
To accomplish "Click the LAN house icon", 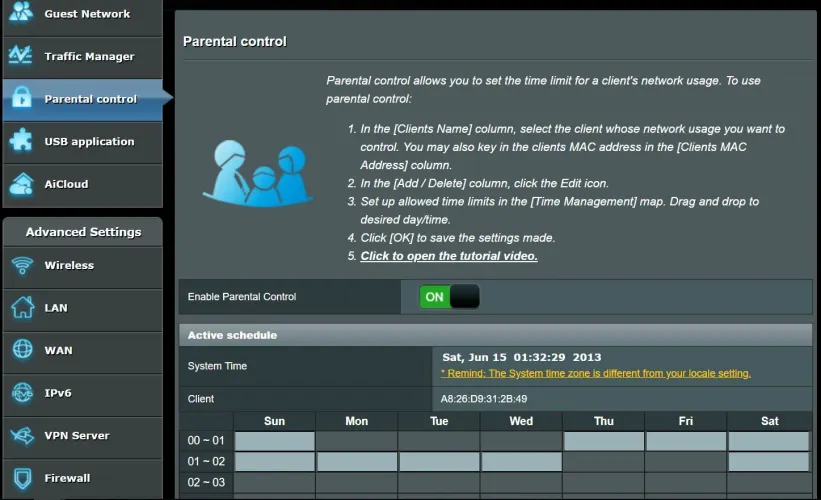I will tap(22, 308).
